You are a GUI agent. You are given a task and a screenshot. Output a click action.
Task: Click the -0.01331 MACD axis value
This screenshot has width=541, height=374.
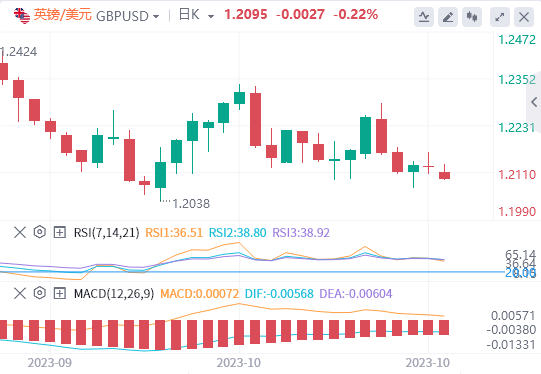tap(511, 345)
